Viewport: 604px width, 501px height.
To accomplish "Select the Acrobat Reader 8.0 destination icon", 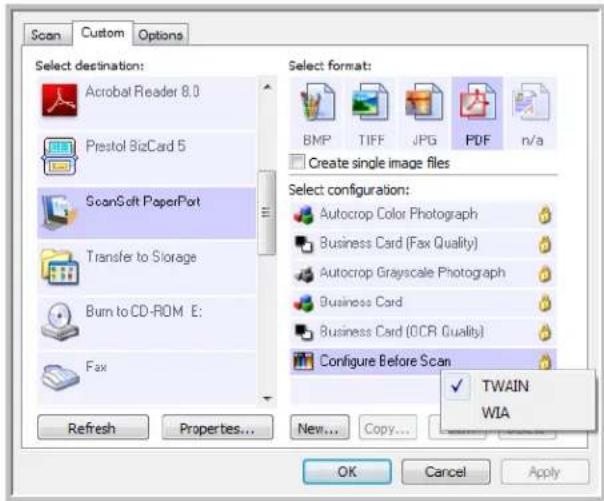I will click(x=59, y=100).
